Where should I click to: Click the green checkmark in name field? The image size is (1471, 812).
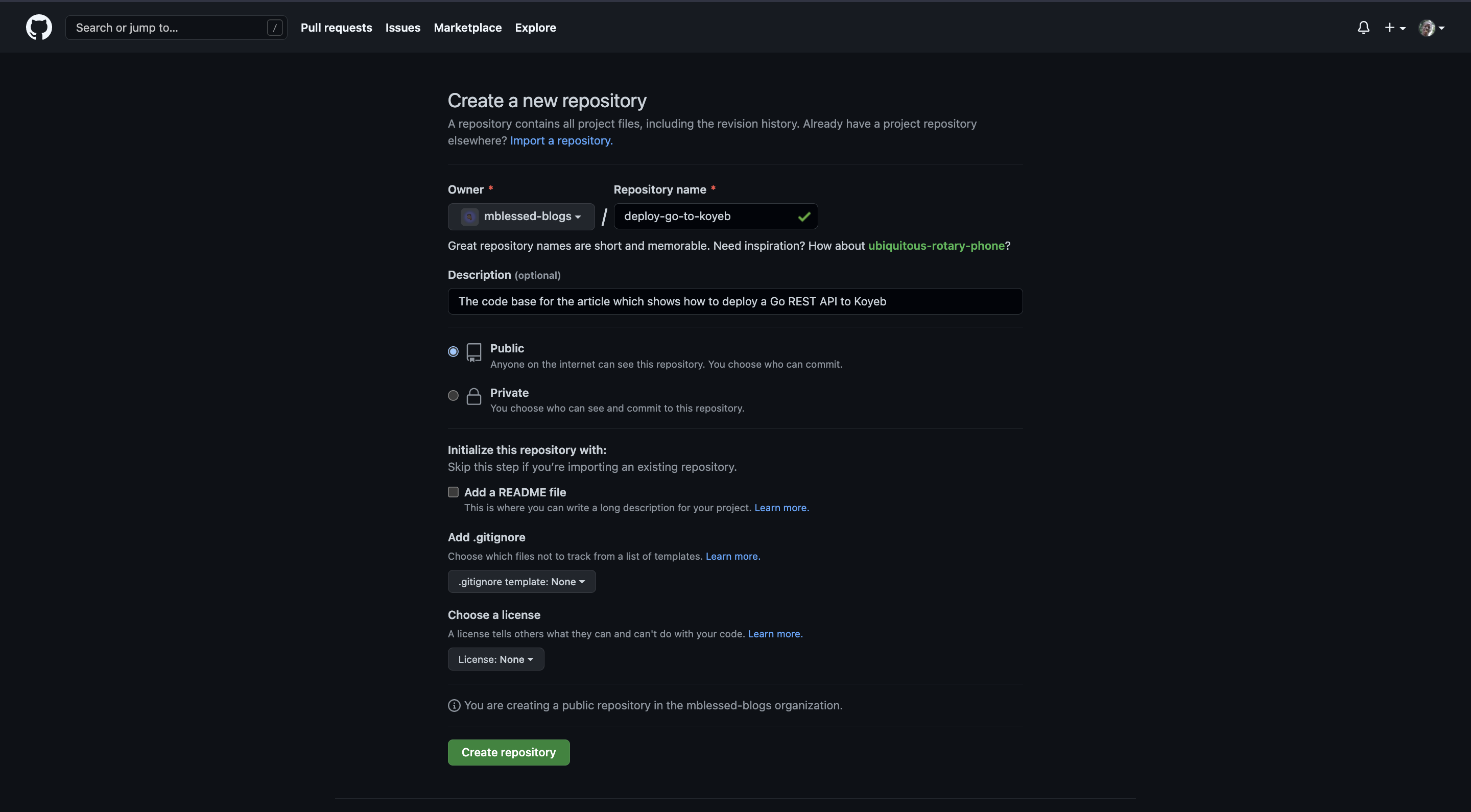pyautogui.click(x=804, y=217)
